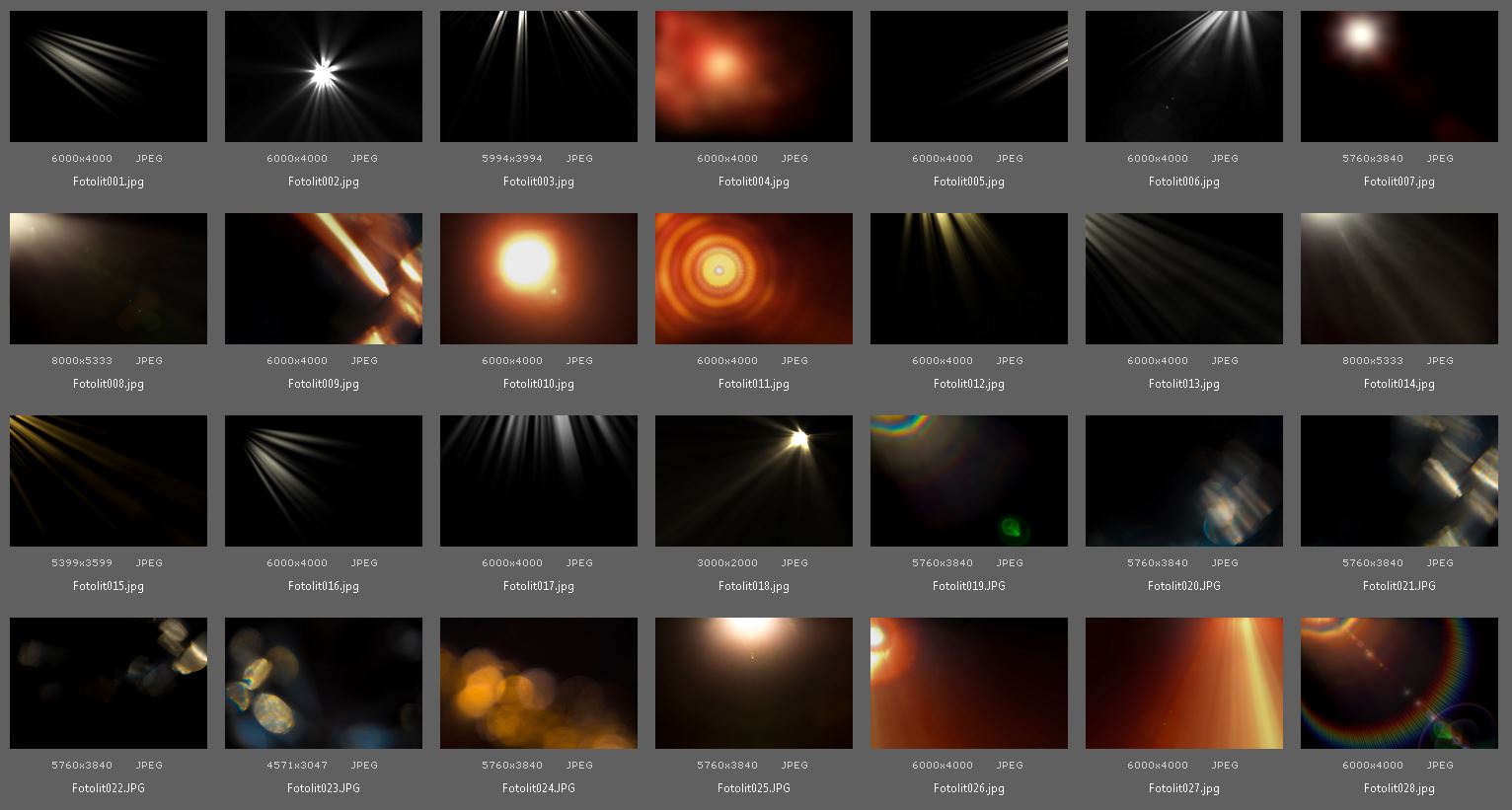Select the red nebula image Fotolit004.jpg
1512x810 pixels.
click(x=753, y=76)
